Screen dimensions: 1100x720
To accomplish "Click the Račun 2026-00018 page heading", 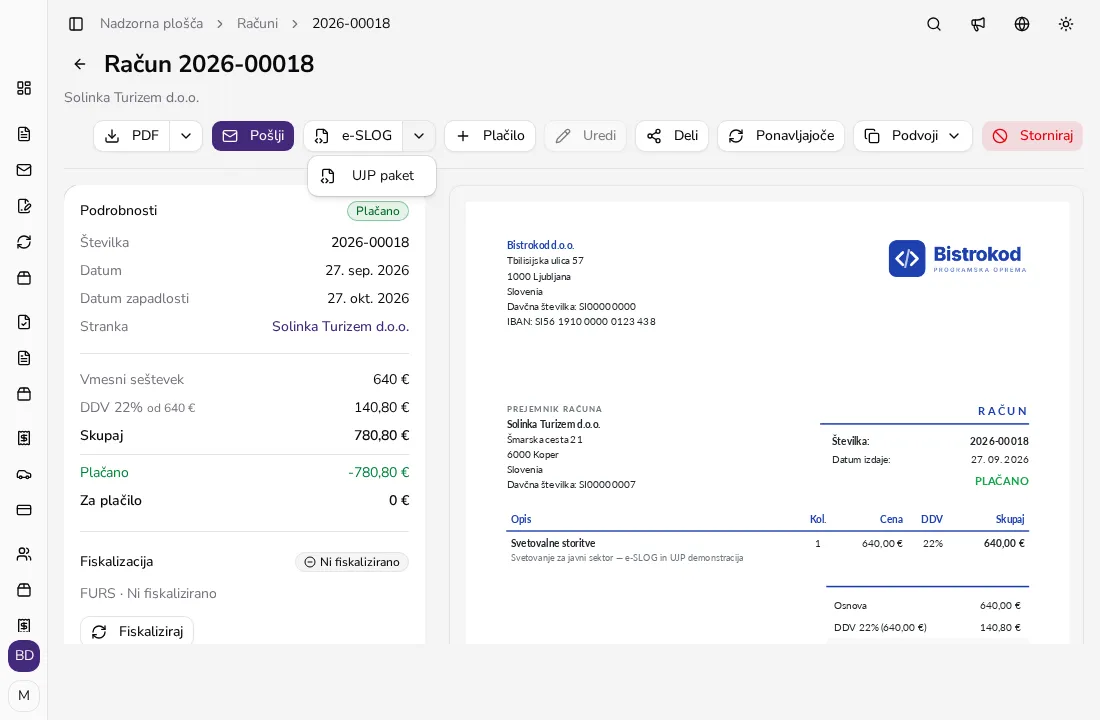I will click(209, 64).
